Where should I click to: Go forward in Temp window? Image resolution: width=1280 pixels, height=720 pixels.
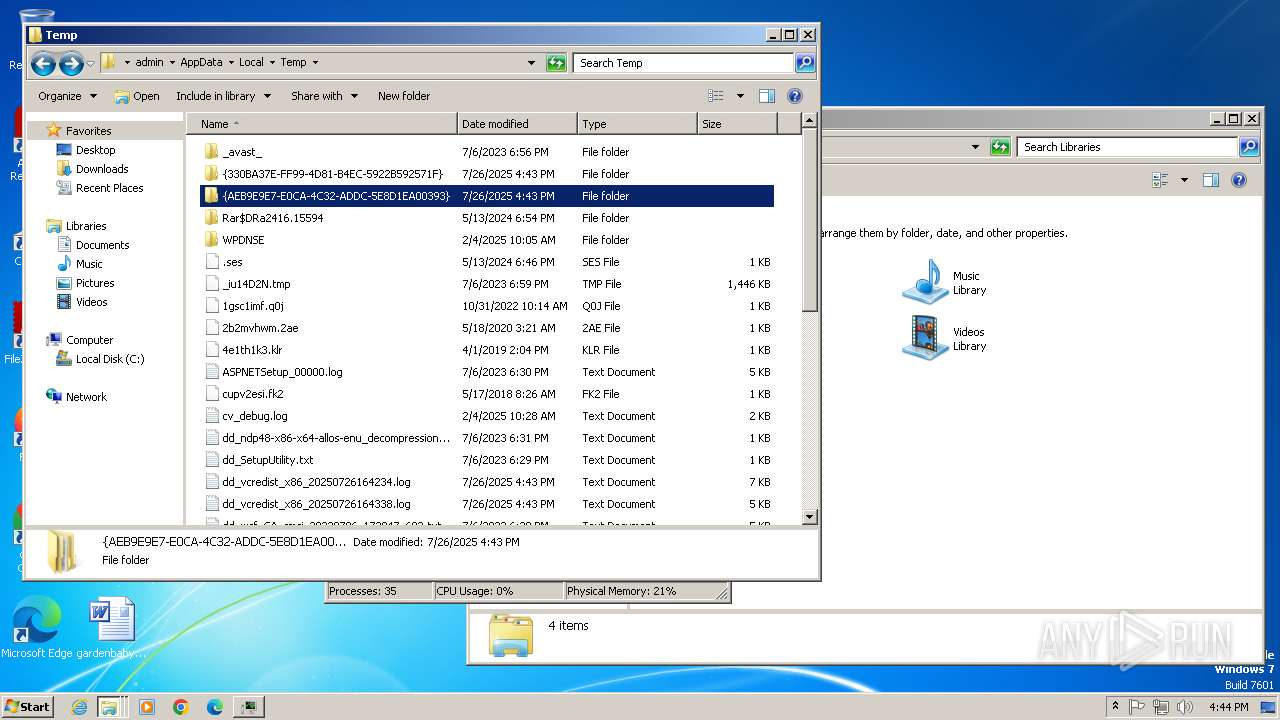[71, 64]
